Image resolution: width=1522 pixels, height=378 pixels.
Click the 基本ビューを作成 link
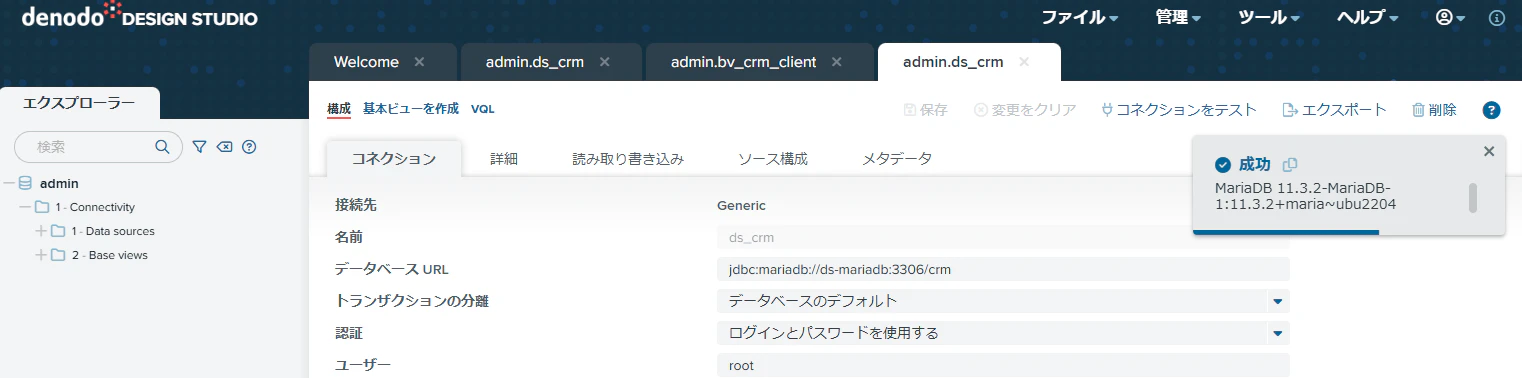click(411, 109)
